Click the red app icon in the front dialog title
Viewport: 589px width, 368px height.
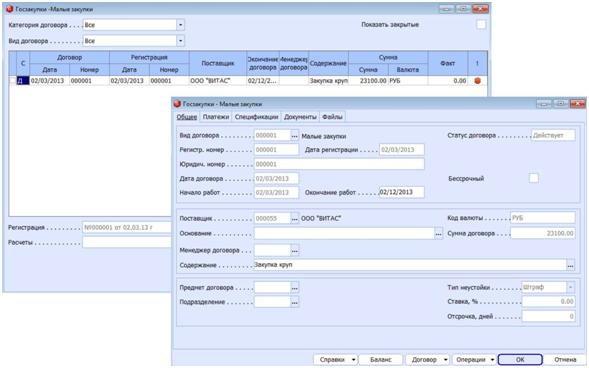(x=177, y=104)
